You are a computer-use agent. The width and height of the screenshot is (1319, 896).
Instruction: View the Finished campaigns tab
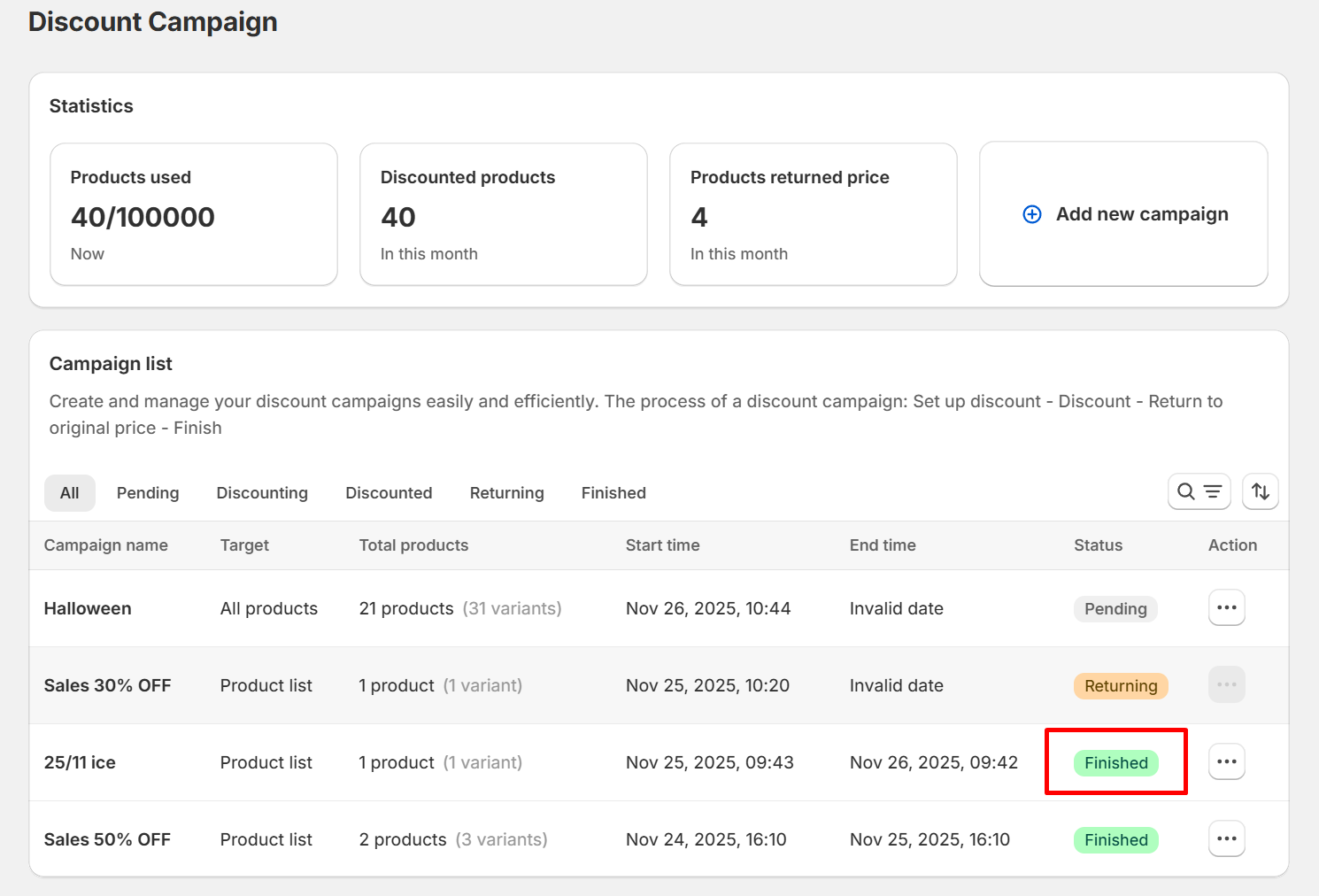(x=613, y=493)
